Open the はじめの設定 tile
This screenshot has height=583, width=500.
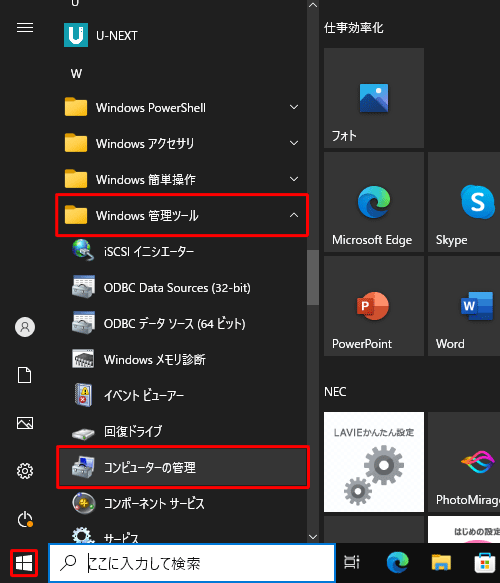464,529
